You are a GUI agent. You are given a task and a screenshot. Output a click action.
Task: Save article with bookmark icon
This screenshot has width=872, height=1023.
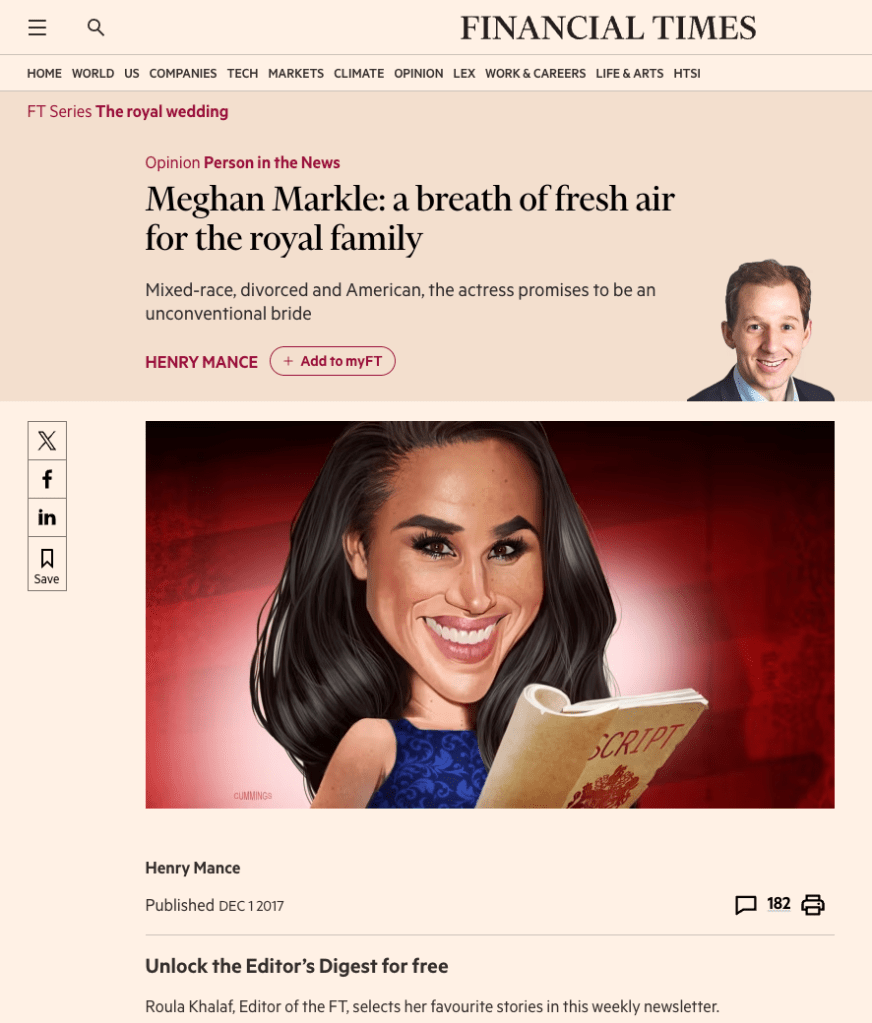(47, 564)
